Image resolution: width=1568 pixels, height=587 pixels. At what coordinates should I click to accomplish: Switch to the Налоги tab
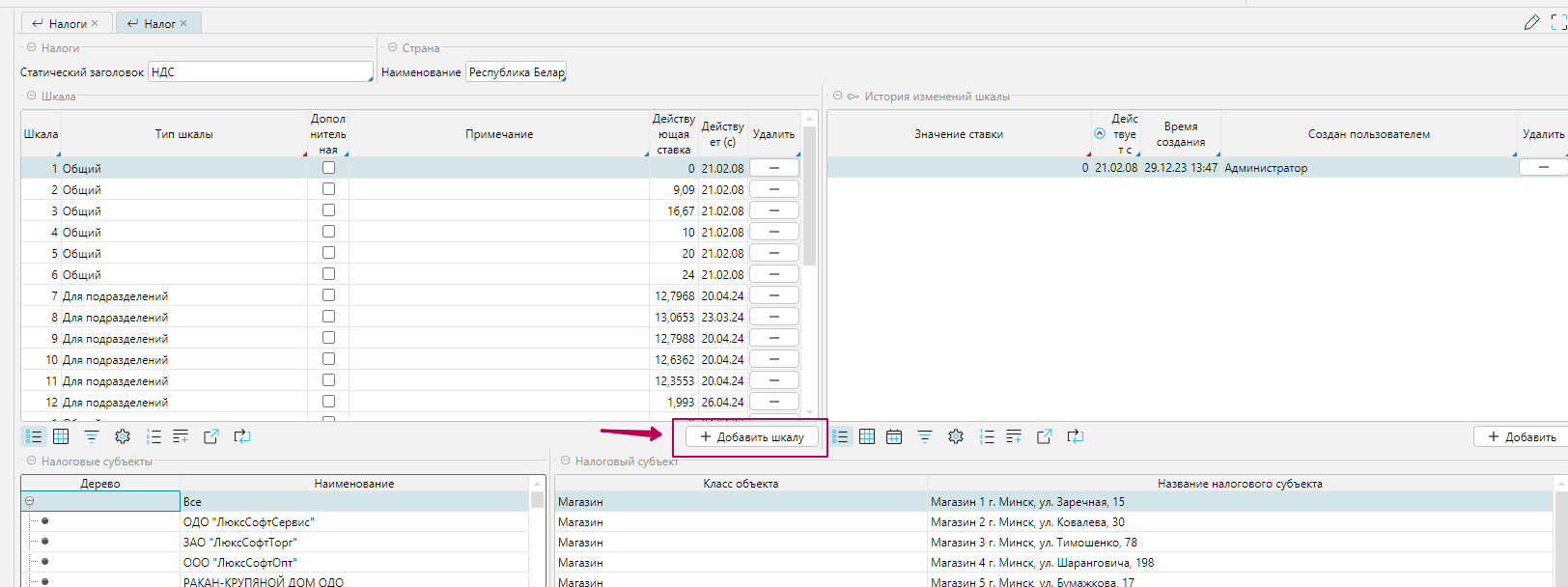coord(67,23)
